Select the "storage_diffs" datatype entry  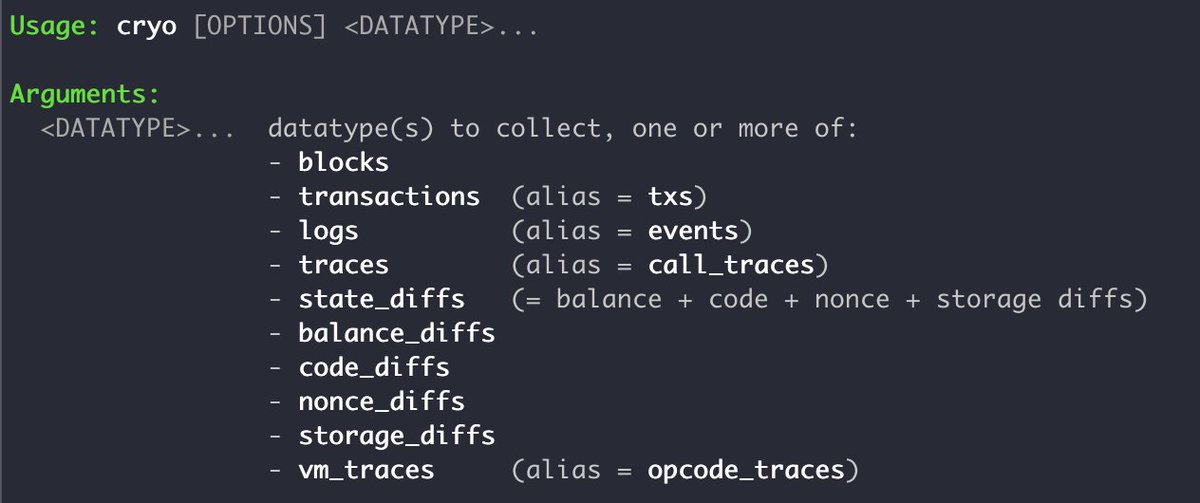coord(396,435)
